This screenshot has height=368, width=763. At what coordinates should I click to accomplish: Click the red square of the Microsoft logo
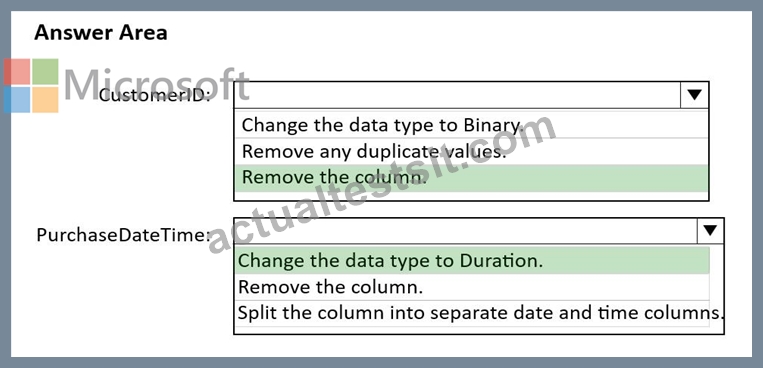pos(17,72)
